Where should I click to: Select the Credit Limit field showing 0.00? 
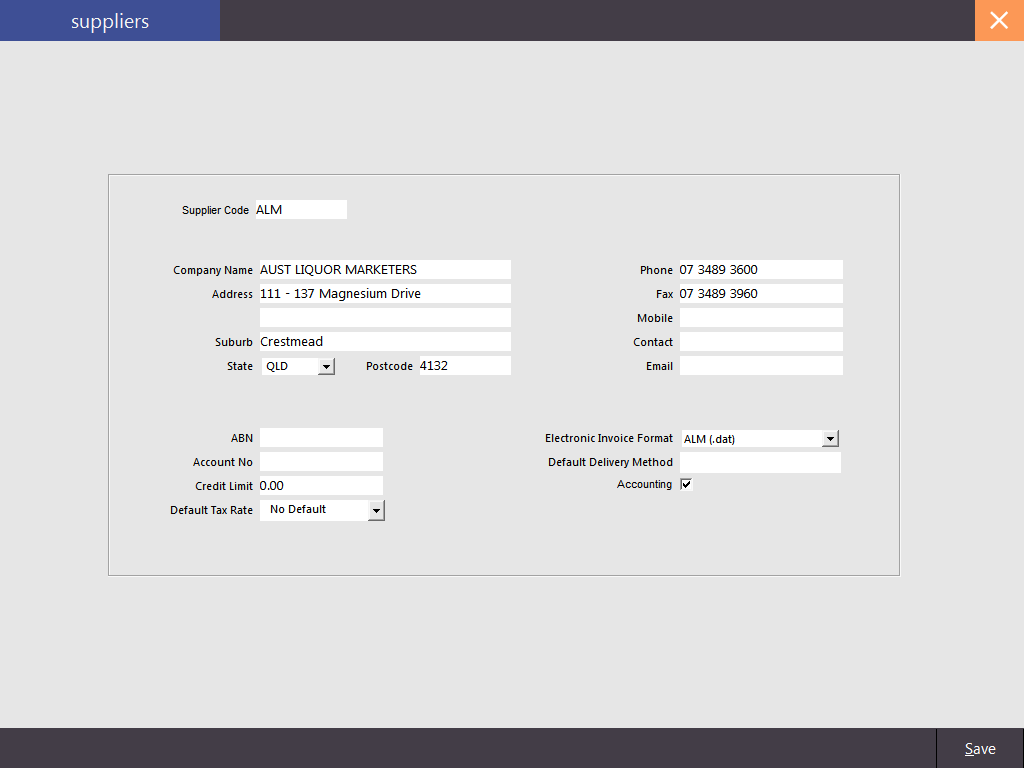pos(320,485)
